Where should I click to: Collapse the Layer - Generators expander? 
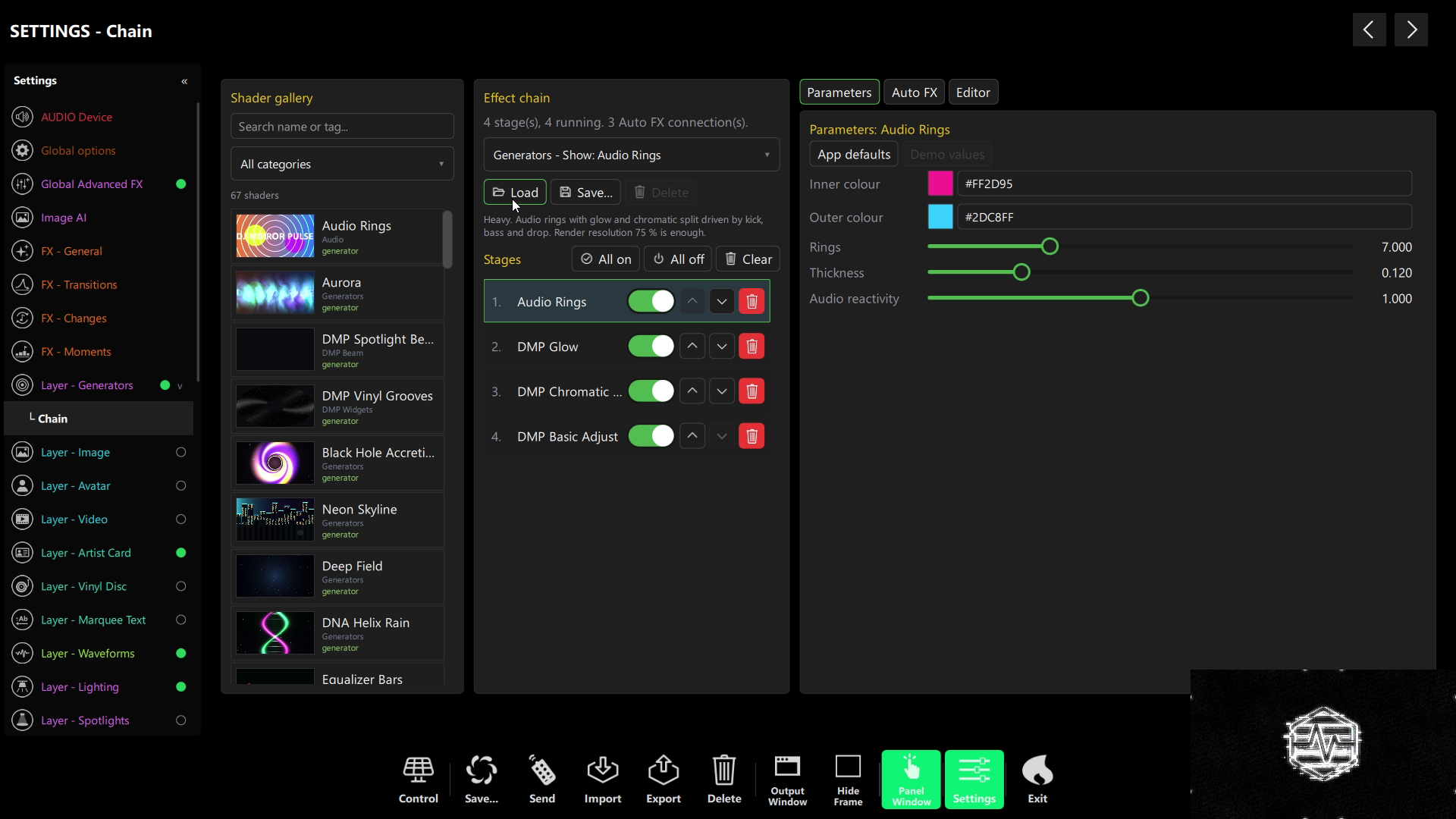180,386
